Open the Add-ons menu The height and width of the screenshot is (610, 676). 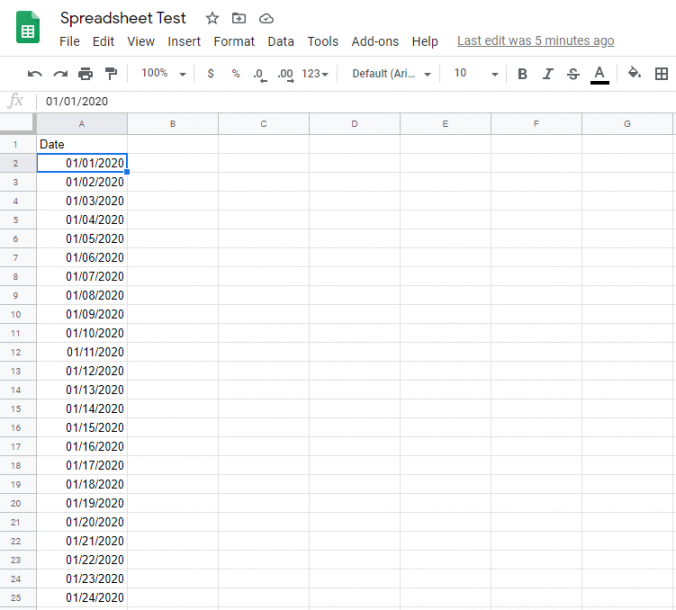(375, 41)
